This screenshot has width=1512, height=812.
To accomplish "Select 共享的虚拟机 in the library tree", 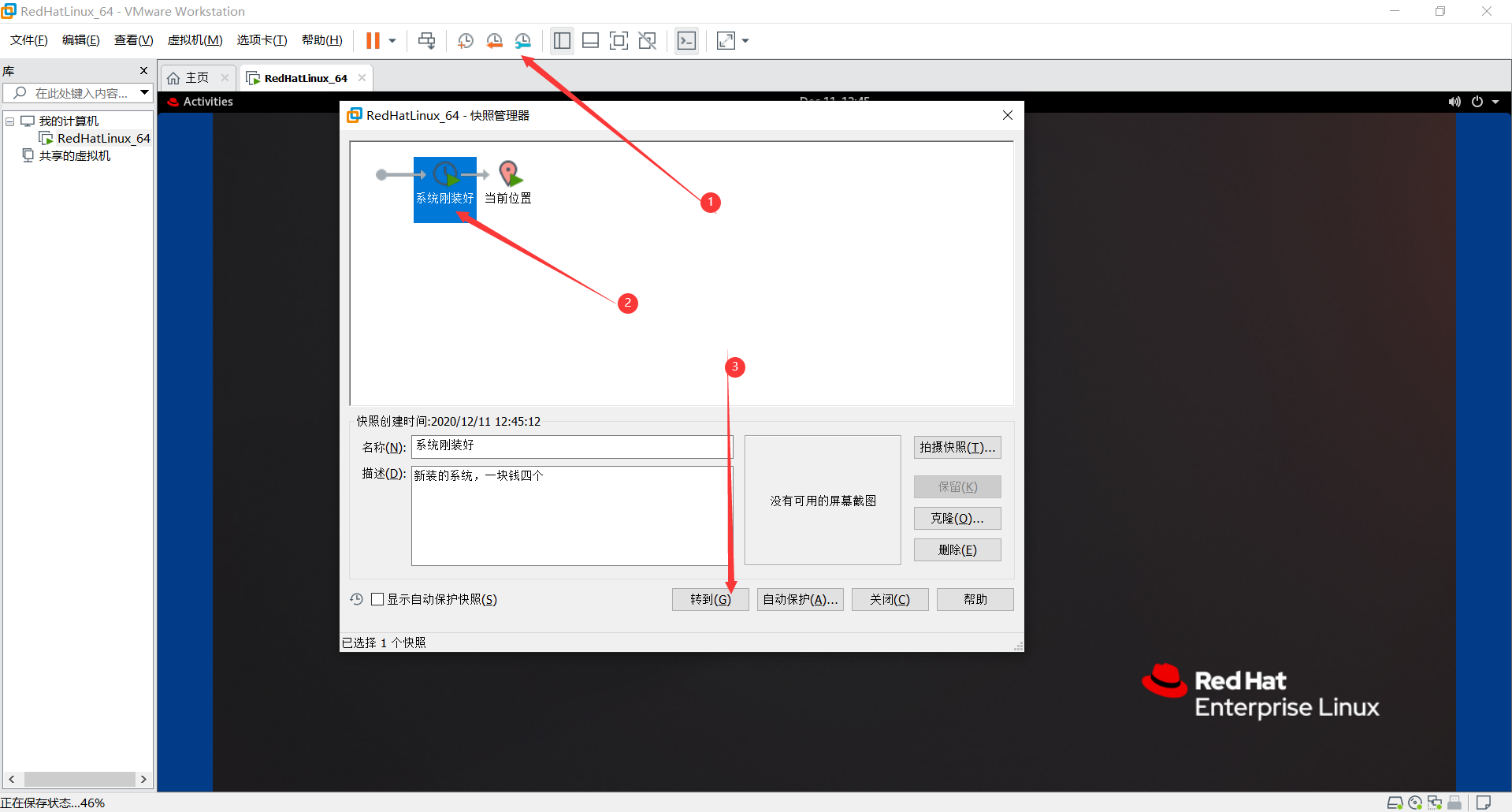I will coord(75,156).
